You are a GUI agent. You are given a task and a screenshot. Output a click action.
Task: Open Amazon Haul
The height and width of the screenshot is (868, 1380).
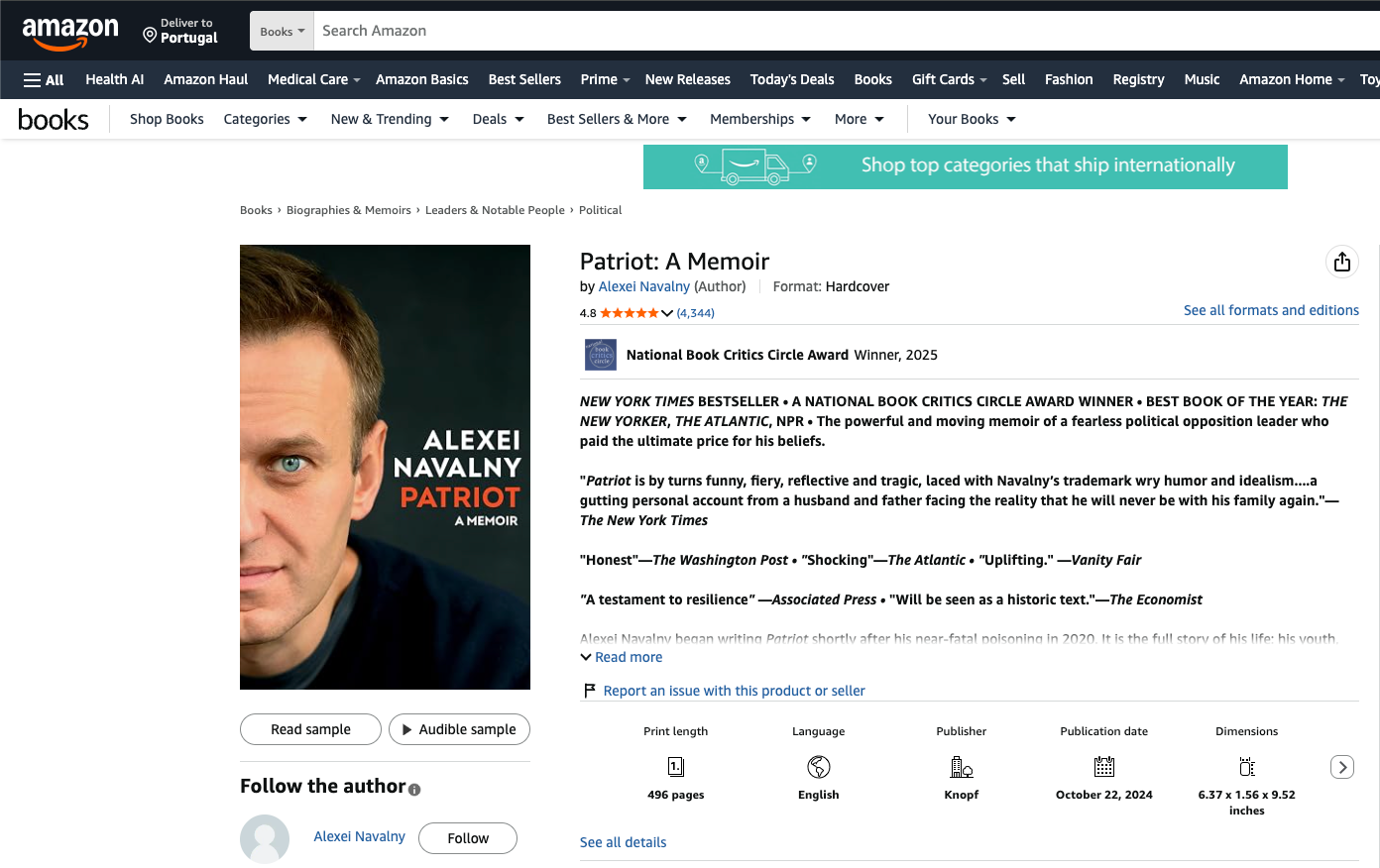click(206, 79)
